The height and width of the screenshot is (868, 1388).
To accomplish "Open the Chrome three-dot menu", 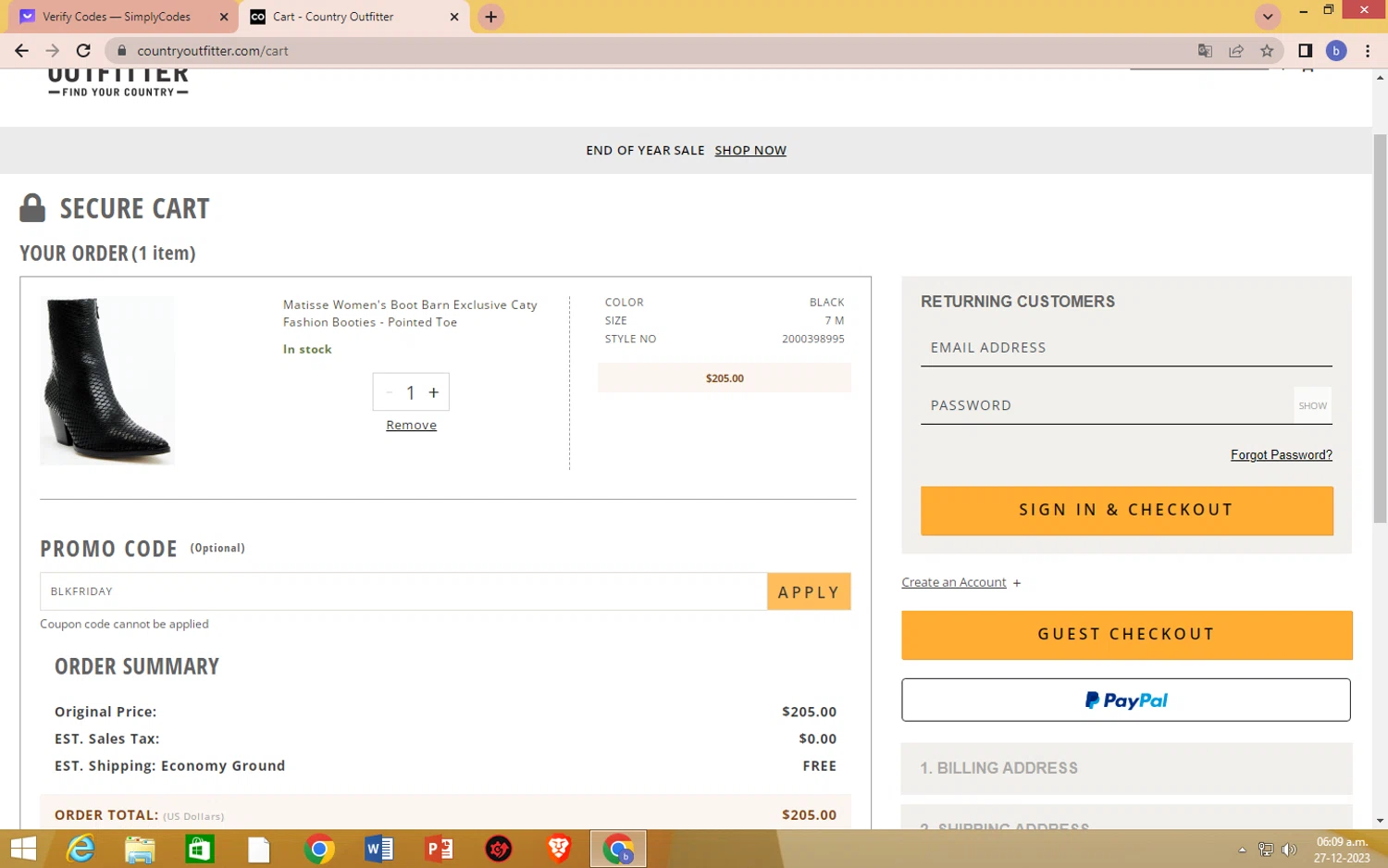I will click(x=1367, y=51).
